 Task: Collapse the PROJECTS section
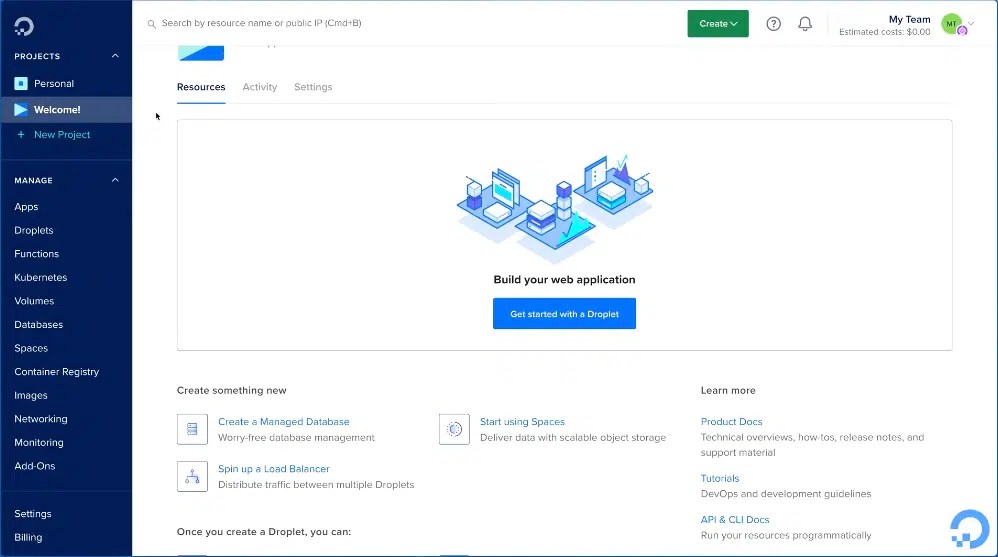point(115,56)
